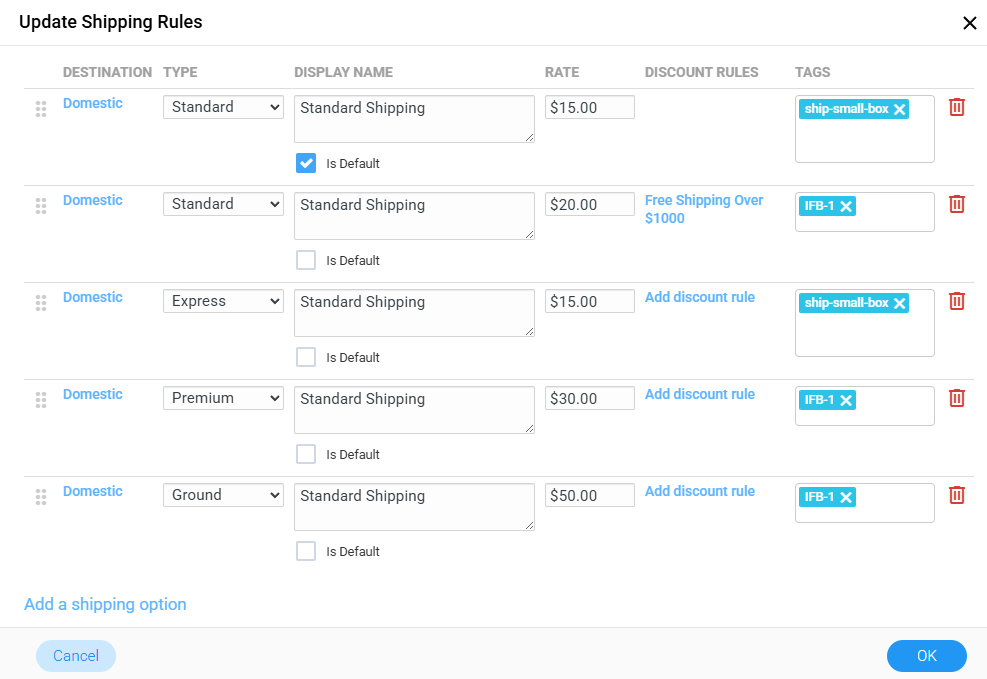This screenshot has width=987, height=679.
Task: Add discount rule to Premium row
Action: [x=699, y=394]
